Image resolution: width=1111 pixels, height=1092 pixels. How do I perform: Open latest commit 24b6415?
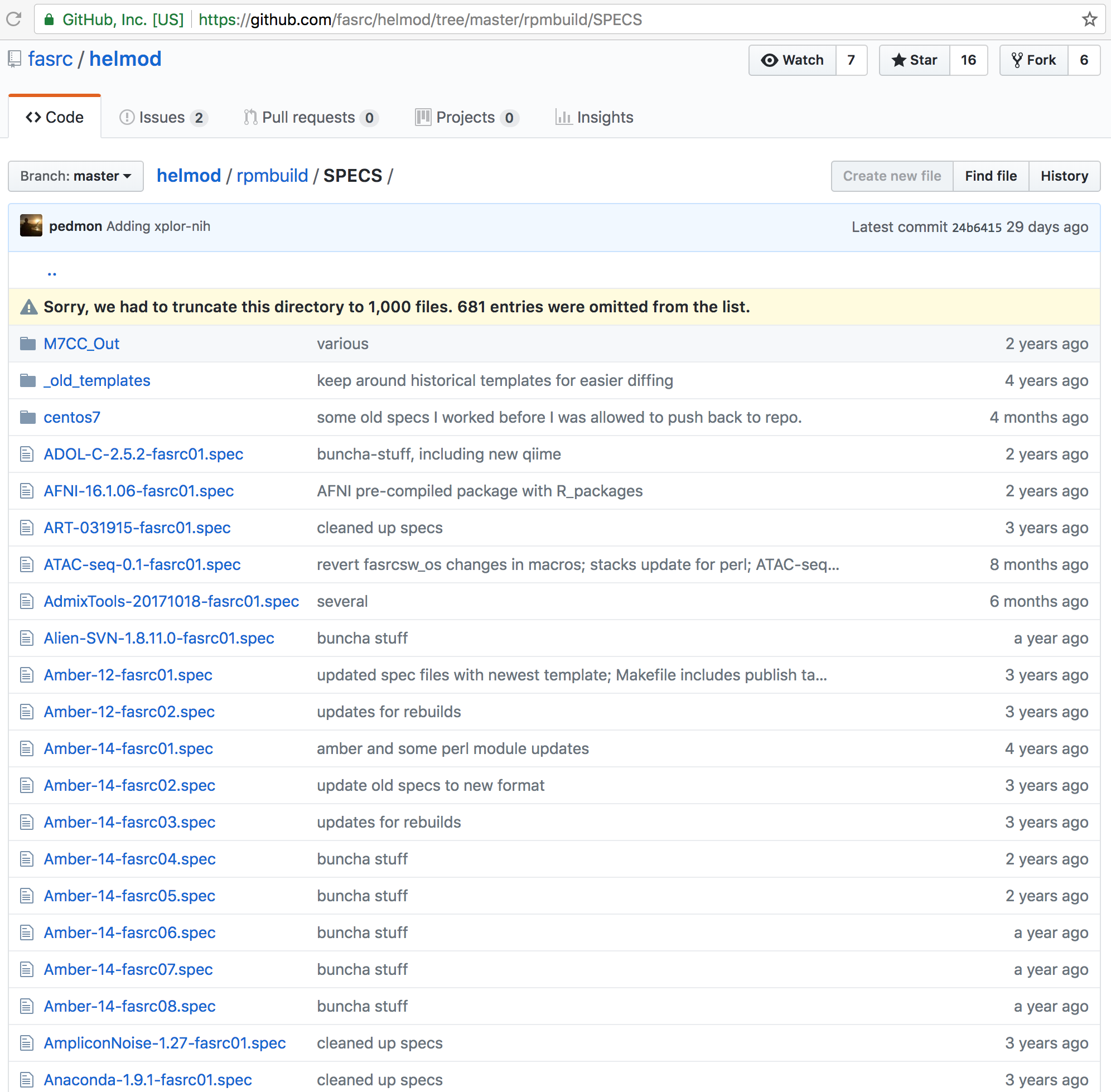pos(976,227)
